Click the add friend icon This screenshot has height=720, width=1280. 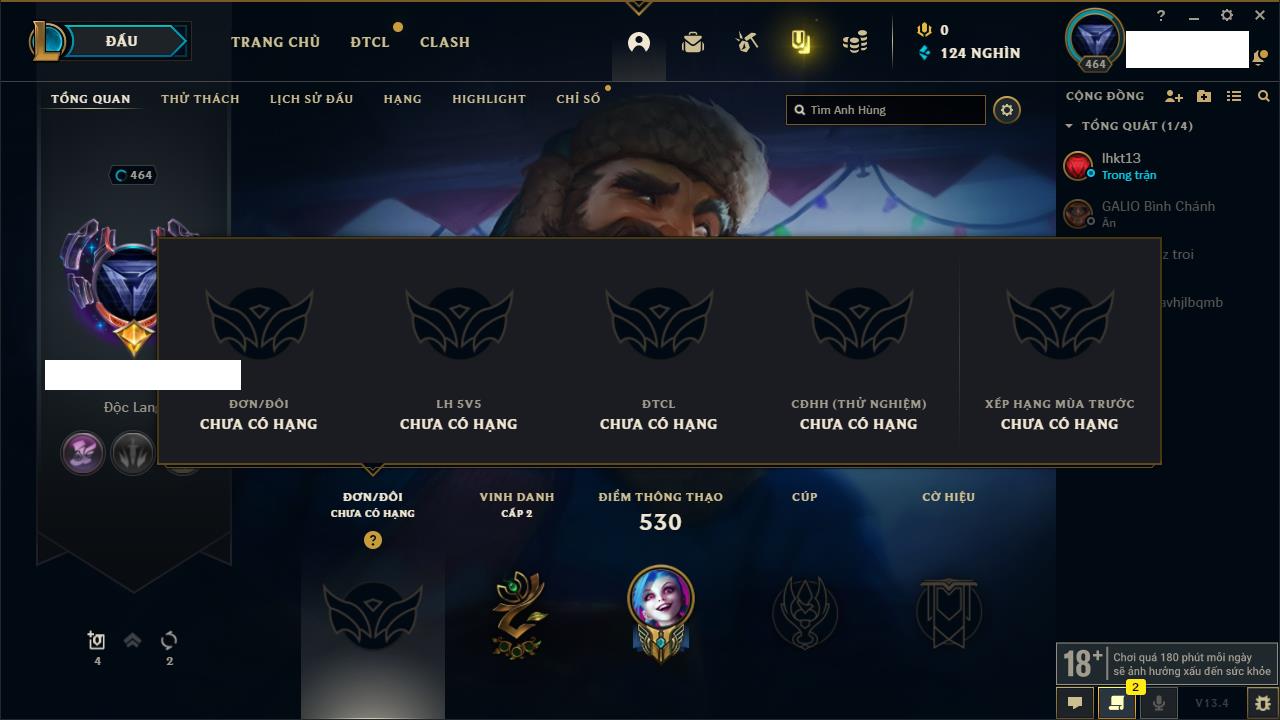[1174, 96]
